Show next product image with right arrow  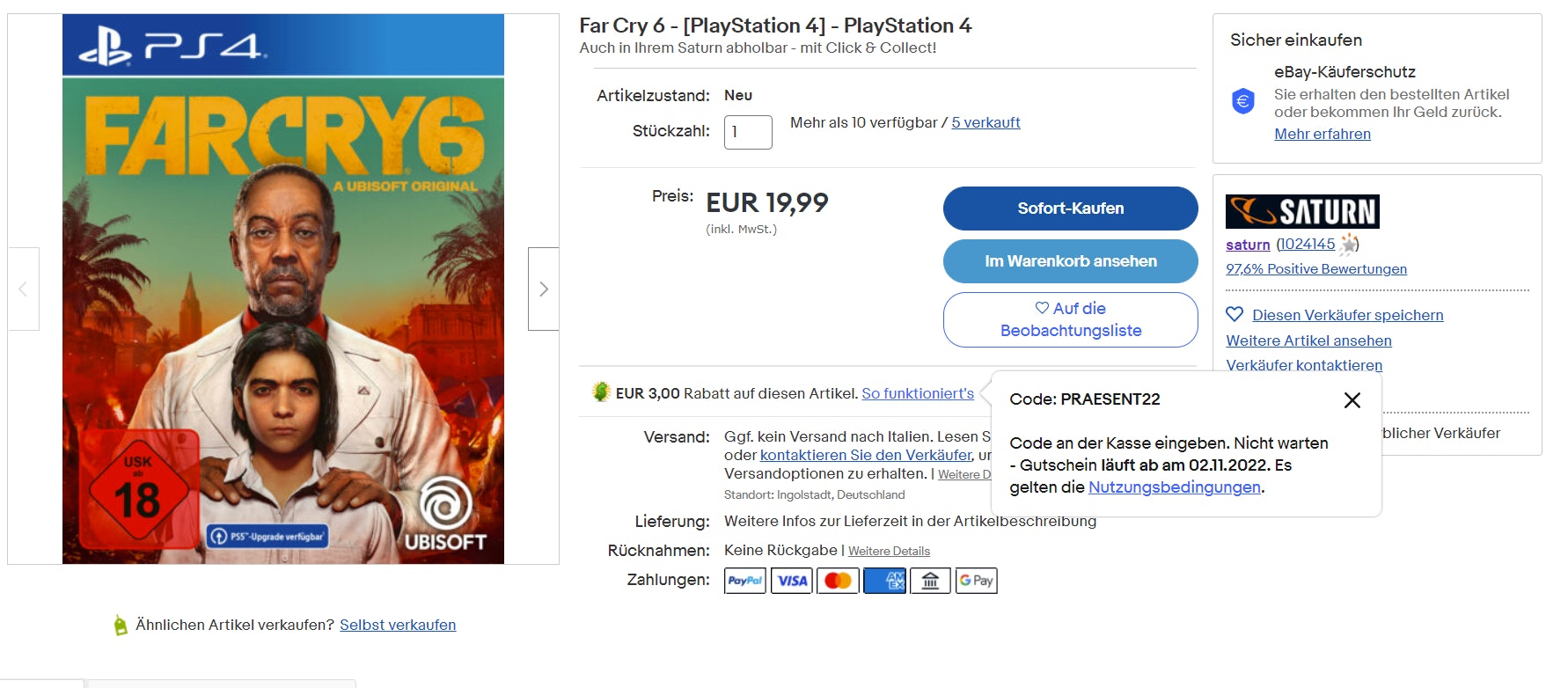pyautogui.click(x=544, y=289)
